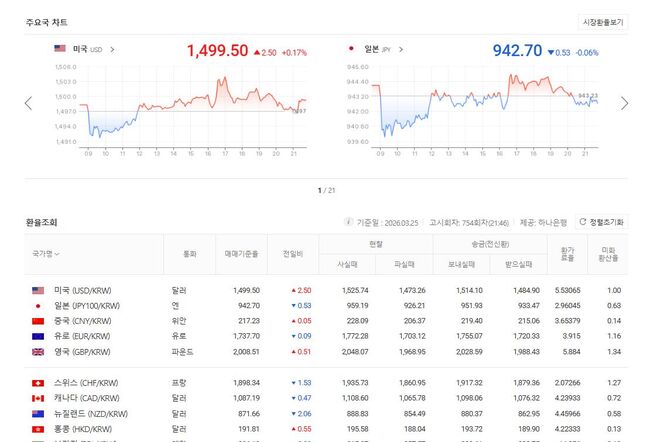Click the 전일비 column header
Screen dimensions: 650x442
(294, 254)
